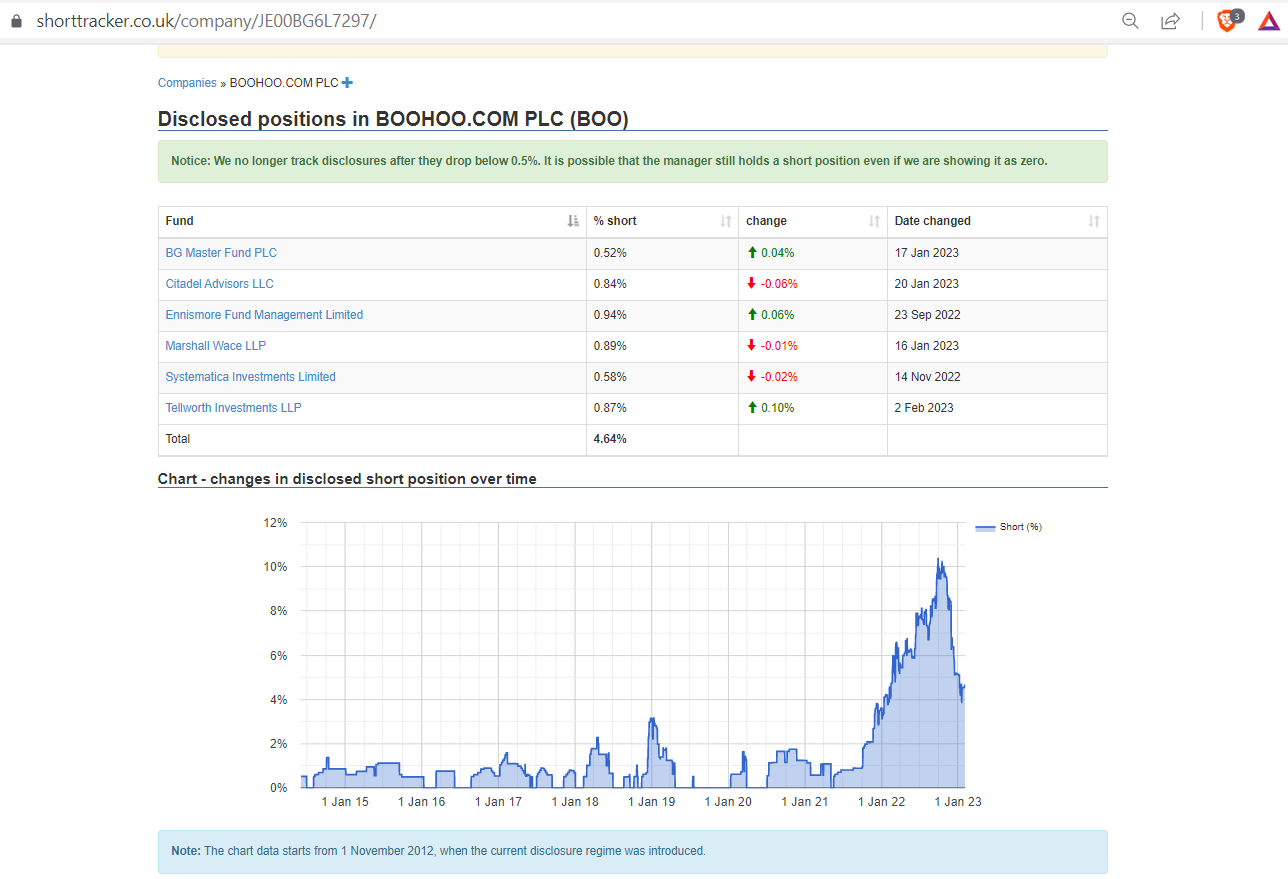Toggle the Short (%) chart legend swatch
This screenshot has width=1288, height=879.
coord(985,527)
